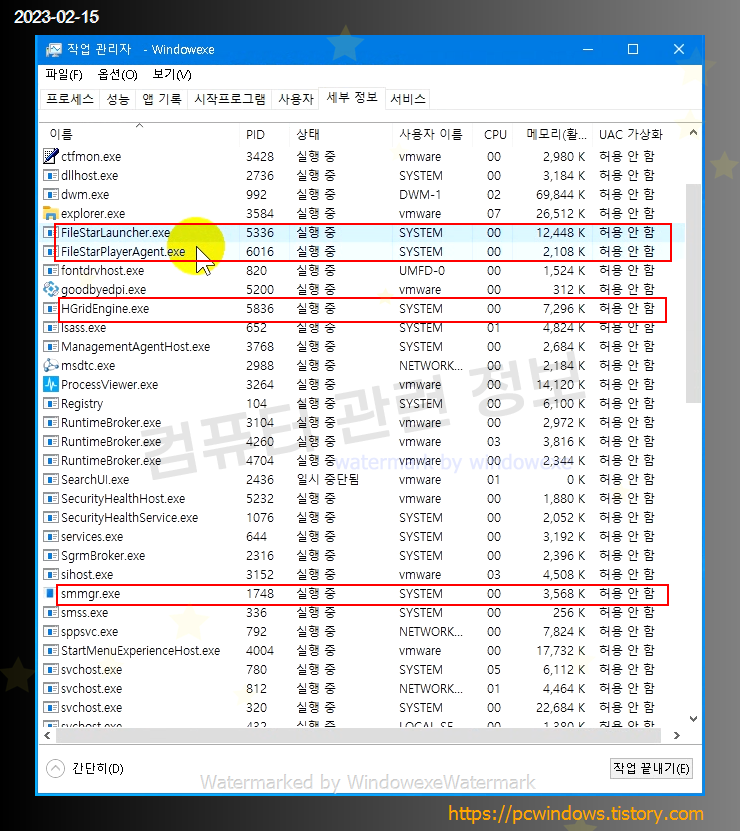Image resolution: width=740 pixels, height=831 pixels.
Task: Select the first RuntimeBroker.exe row, PID 3104
Action: click(363, 422)
